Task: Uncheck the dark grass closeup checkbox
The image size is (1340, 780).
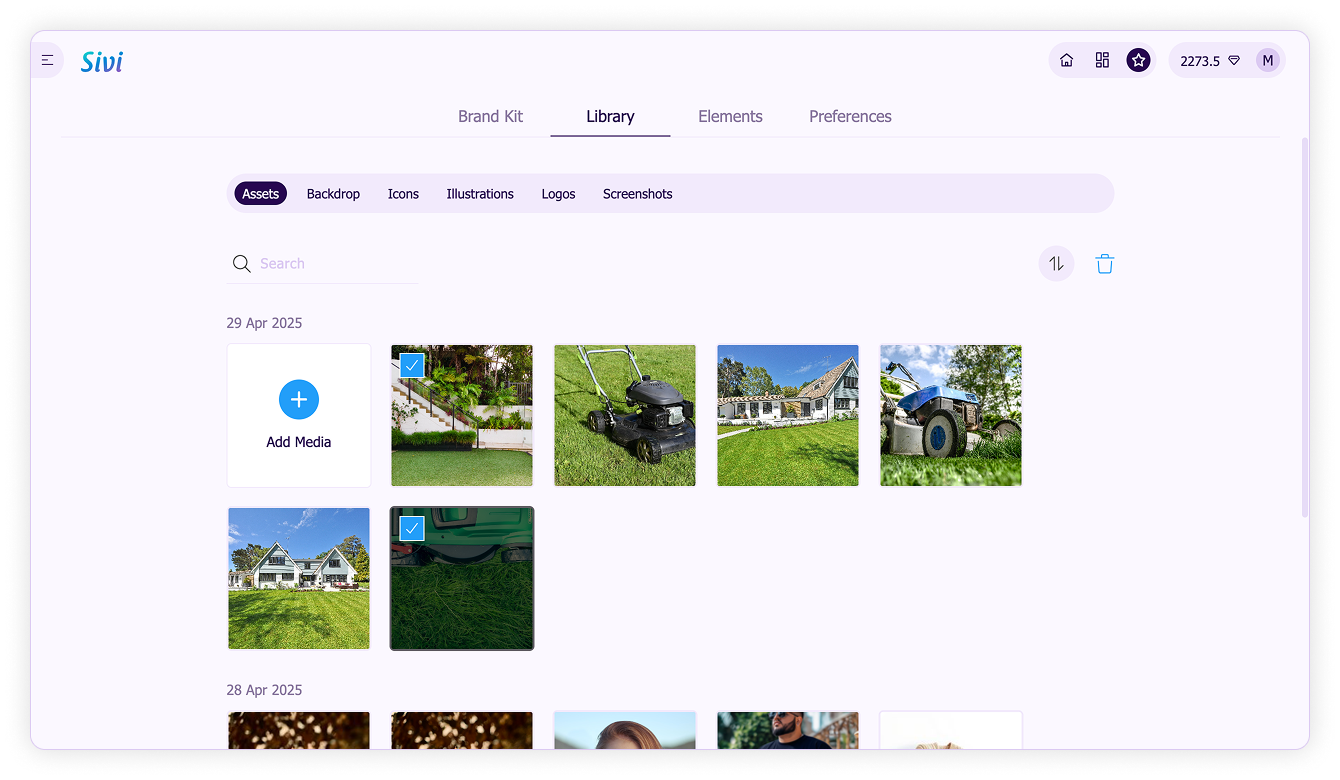Action: [412, 528]
